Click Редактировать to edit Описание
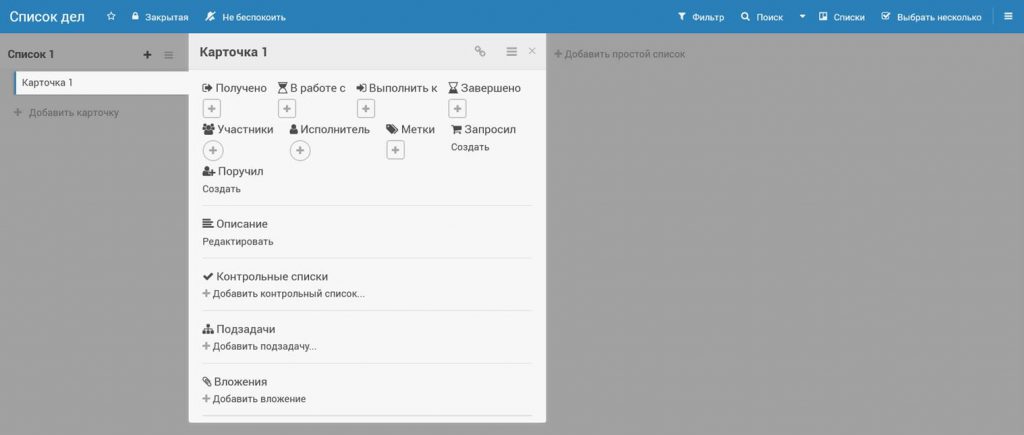This screenshot has height=435, width=1024. [238, 242]
